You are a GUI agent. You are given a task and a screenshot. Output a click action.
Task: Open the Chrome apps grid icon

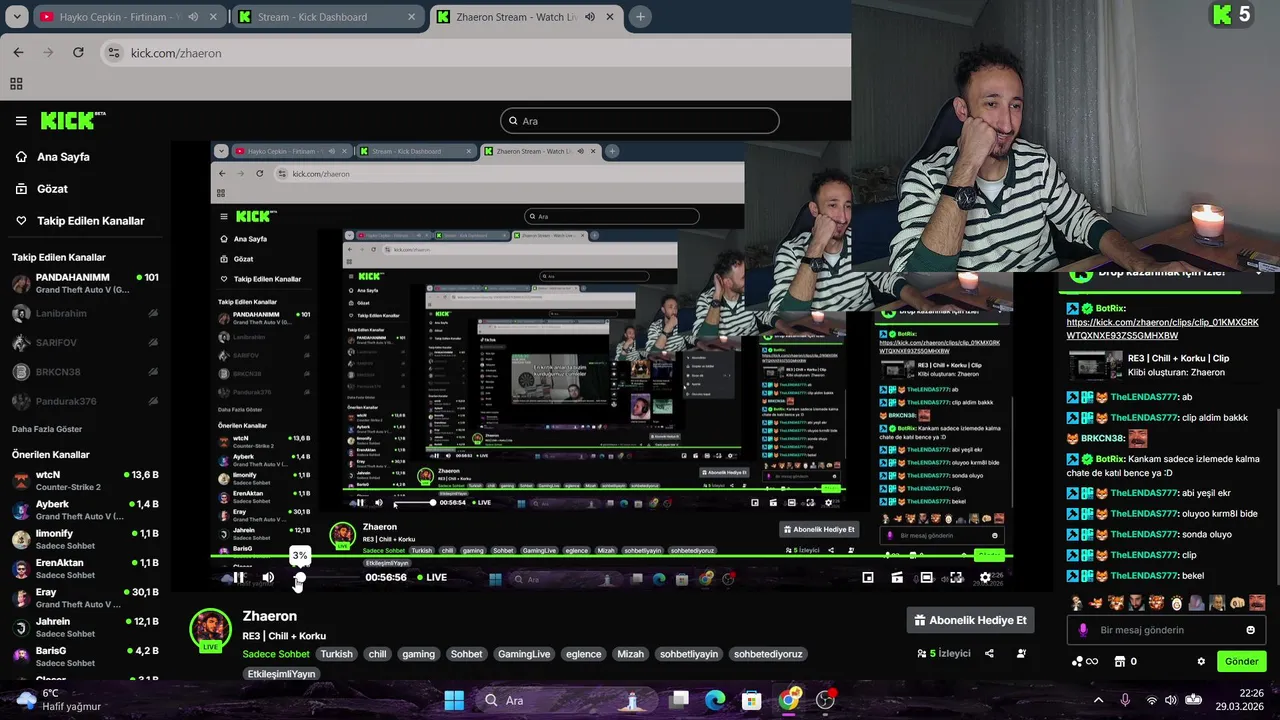point(16,84)
